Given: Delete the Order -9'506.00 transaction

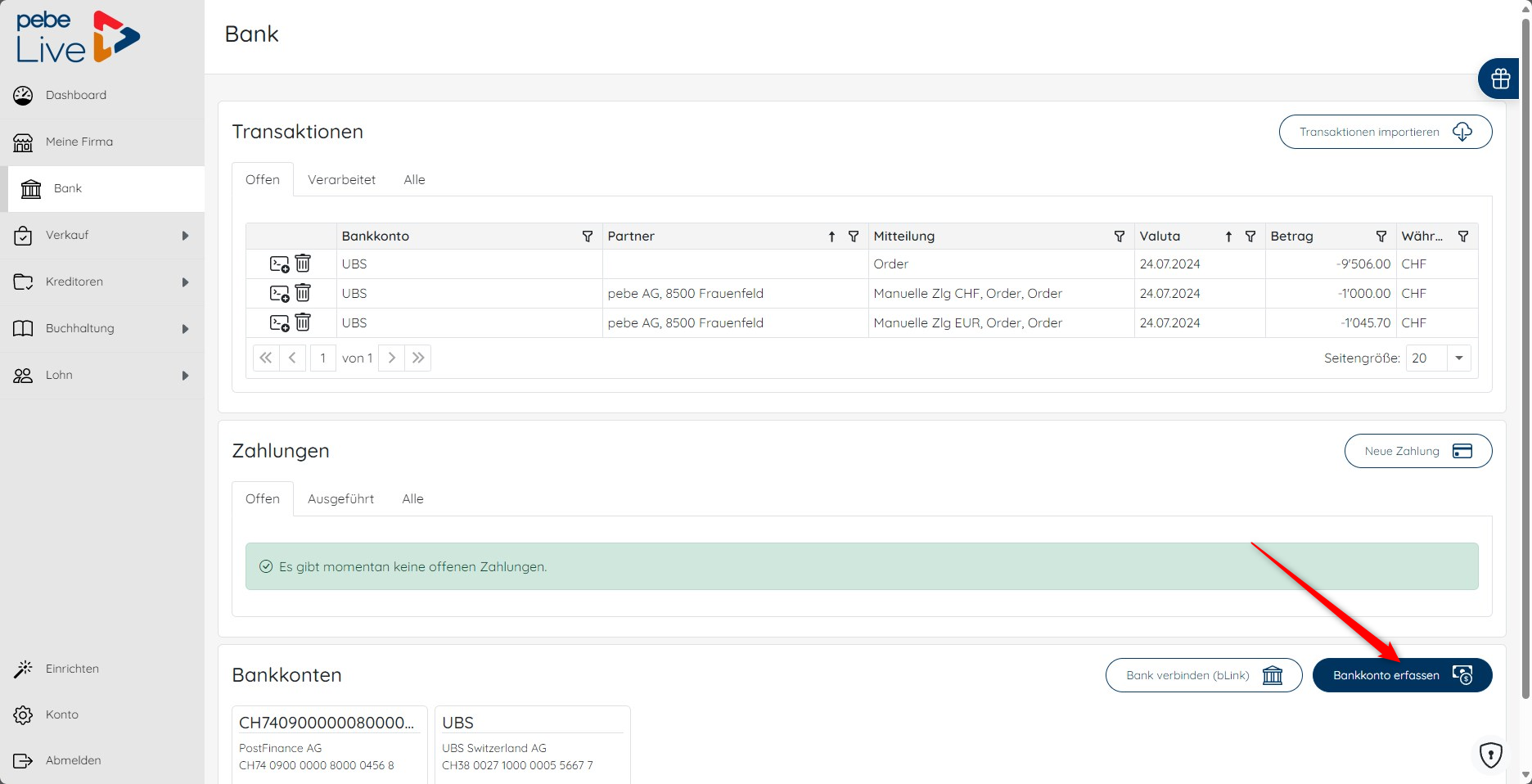Looking at the screenshot, I should coord(303,264).
